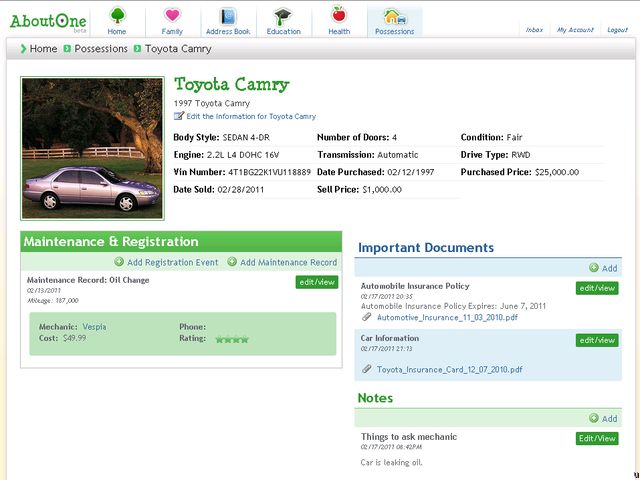Screen dimensions: 640x480
Task: Click the plus icon in Notes Add
Action: (x=594, y=418)
